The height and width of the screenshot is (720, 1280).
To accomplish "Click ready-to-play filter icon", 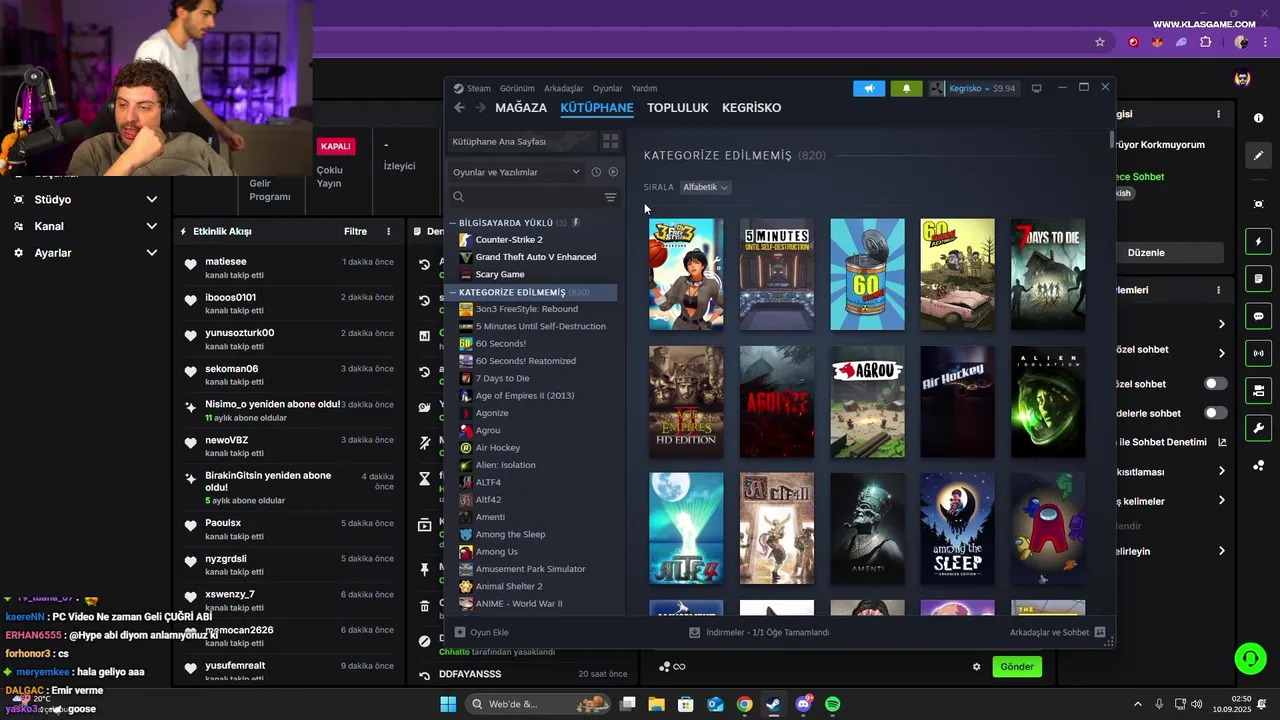I will (613, 172).
